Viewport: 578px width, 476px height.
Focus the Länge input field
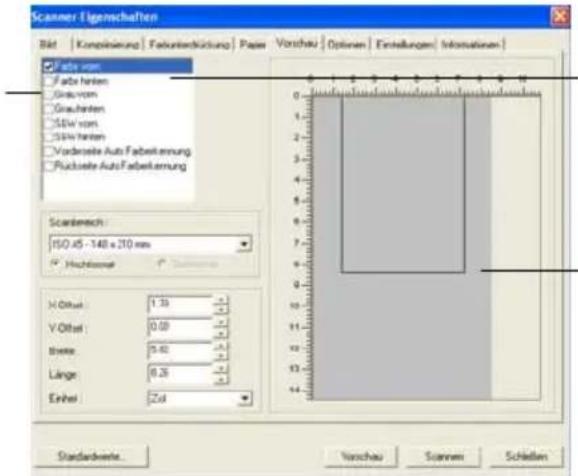181,374
